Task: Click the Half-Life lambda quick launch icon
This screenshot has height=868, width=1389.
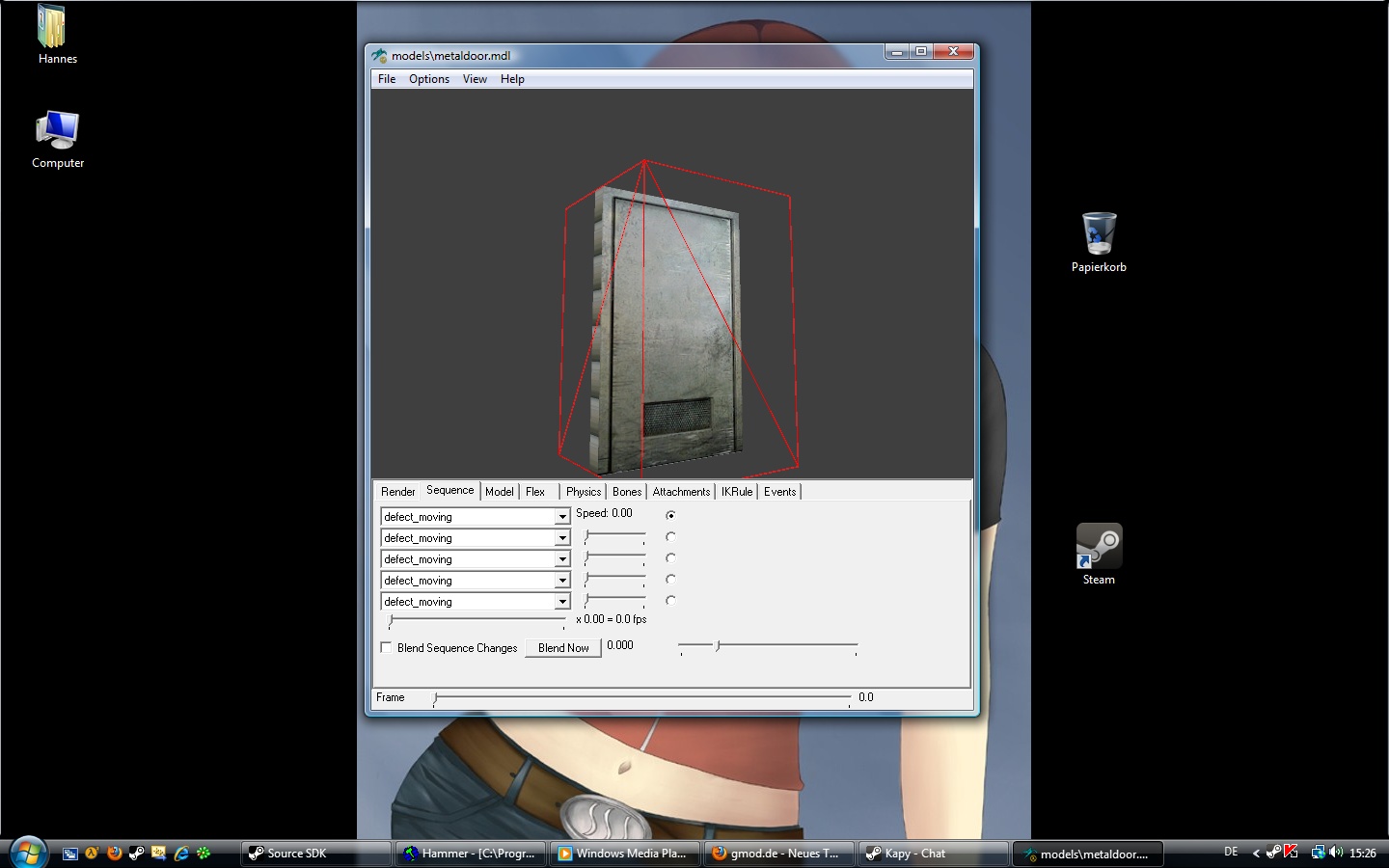Action: (x=93, y=853)
